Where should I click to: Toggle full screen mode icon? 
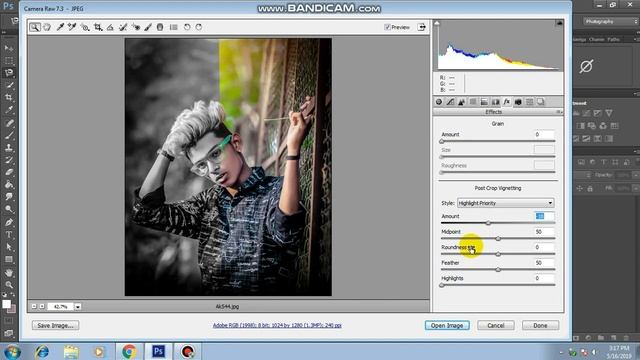[421, 27]
